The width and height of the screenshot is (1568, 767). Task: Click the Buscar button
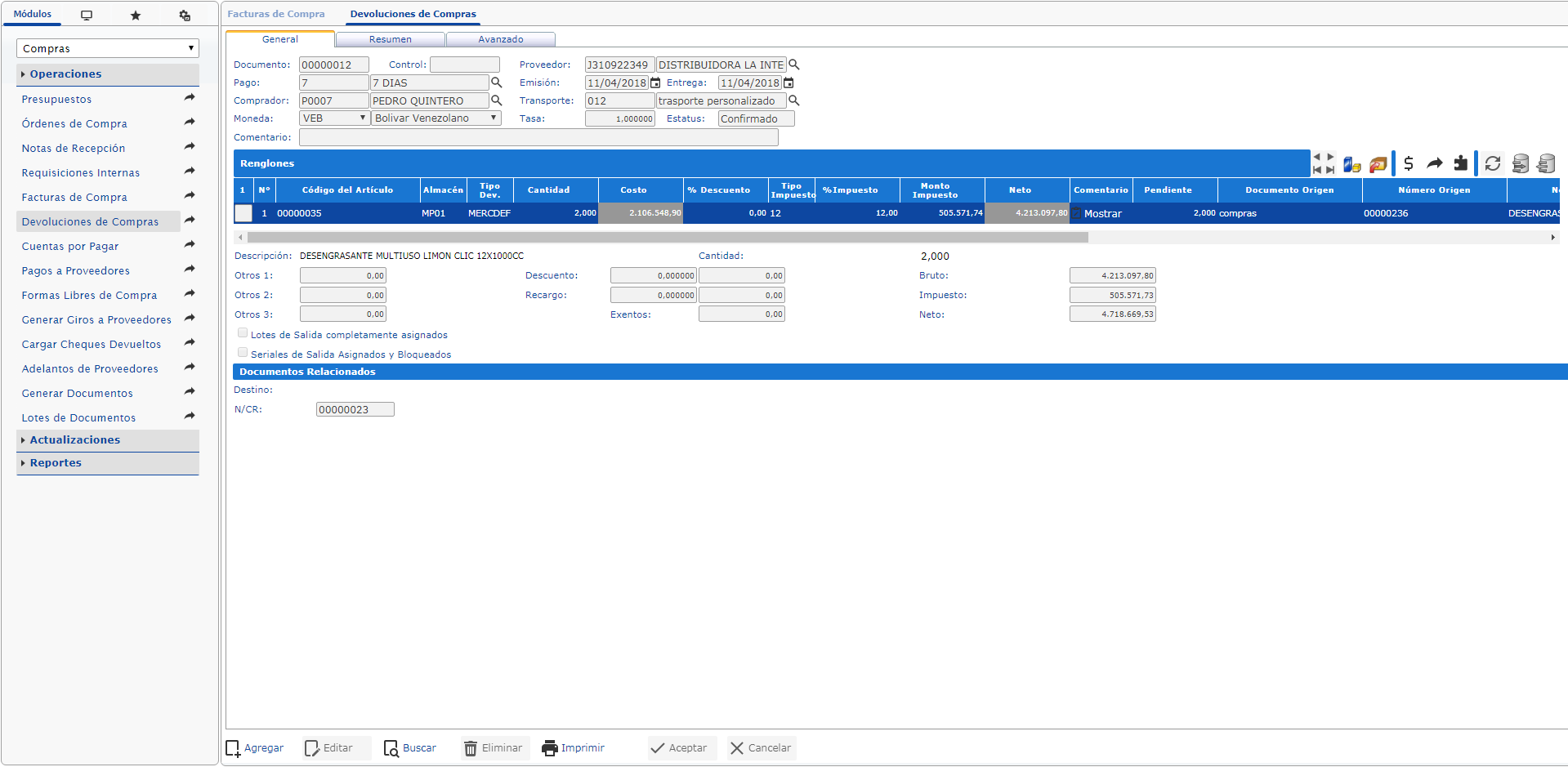410,748
